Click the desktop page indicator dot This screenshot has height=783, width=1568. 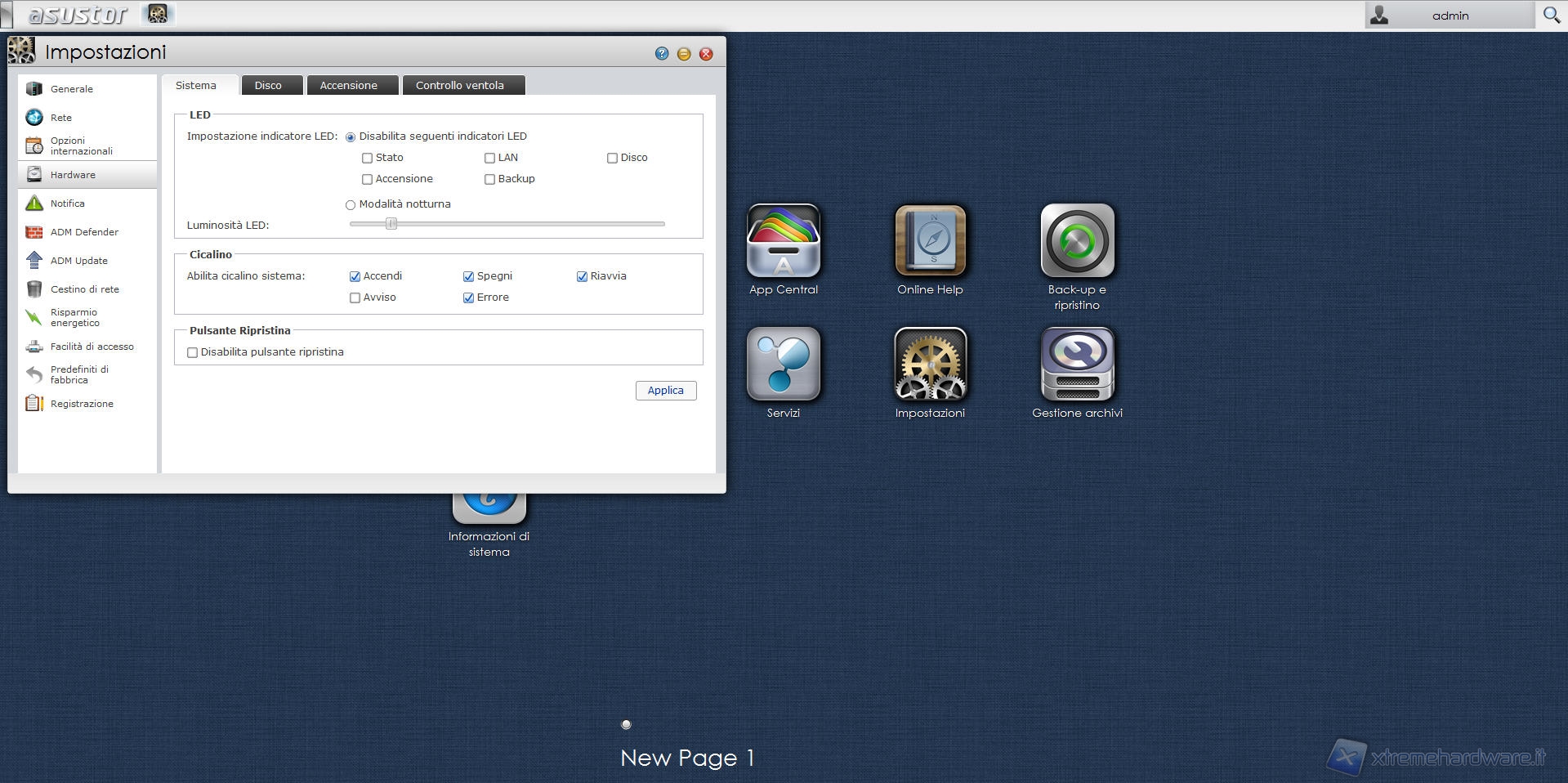(626, 724)
